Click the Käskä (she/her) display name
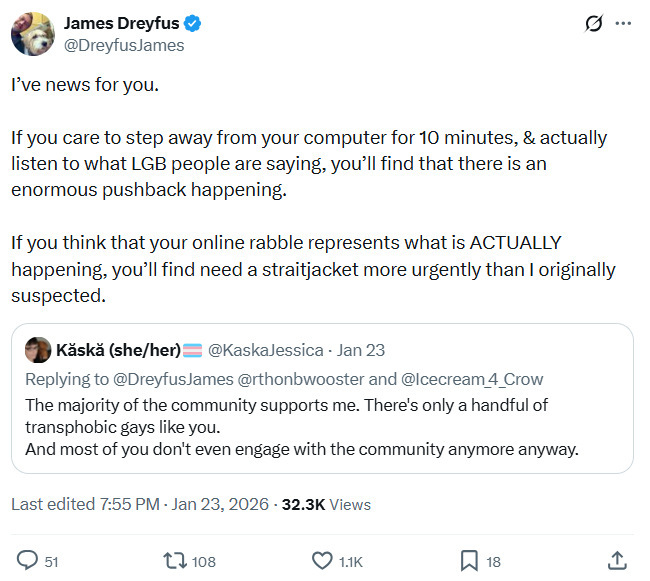Image resolution: width=650 pixels, height=581 pixels. [118, 350]
